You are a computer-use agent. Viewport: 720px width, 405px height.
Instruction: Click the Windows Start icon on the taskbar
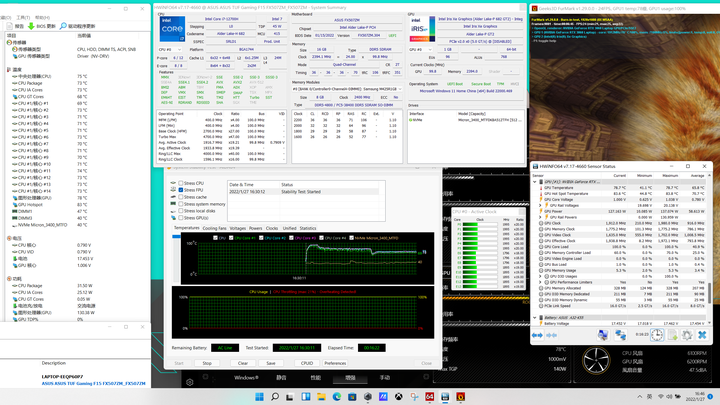[259, 396]
